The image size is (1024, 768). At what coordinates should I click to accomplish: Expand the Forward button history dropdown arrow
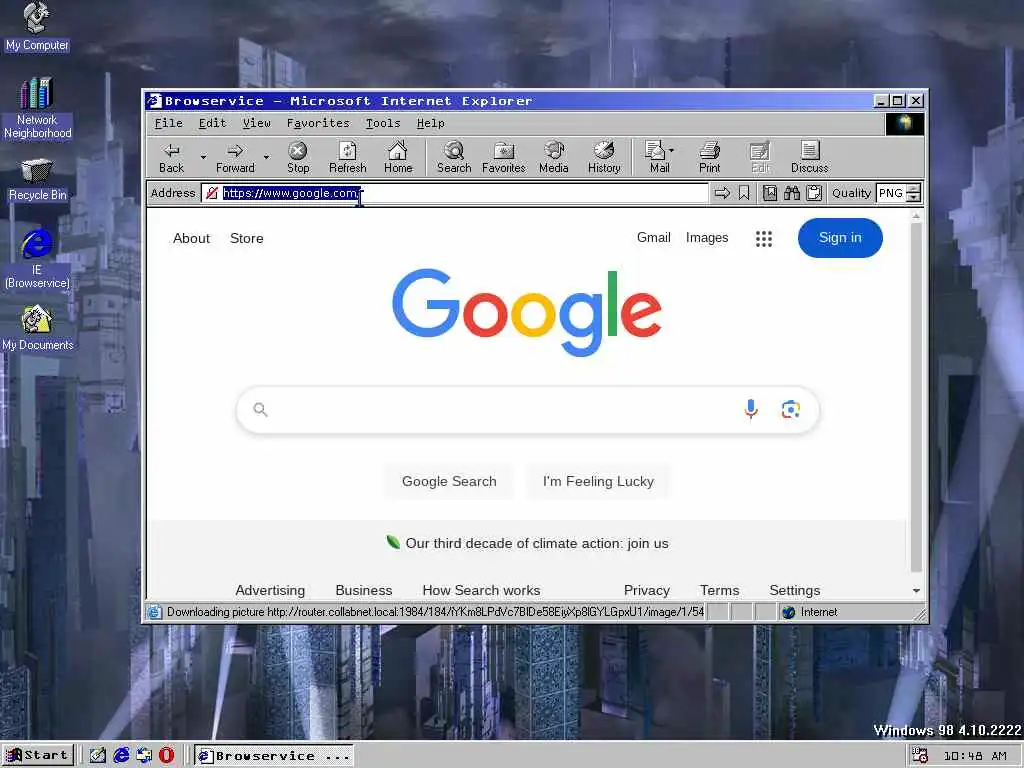click(x=266, y=157)
